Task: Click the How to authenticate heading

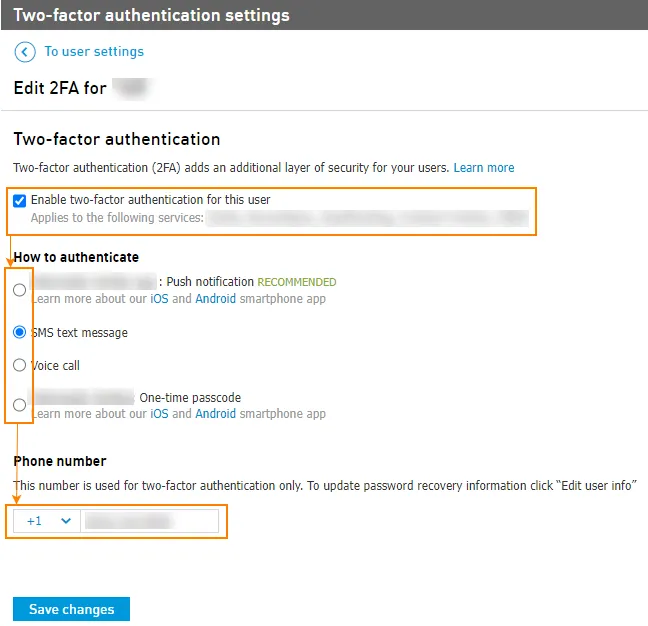Action: click(x=76, y=257)
